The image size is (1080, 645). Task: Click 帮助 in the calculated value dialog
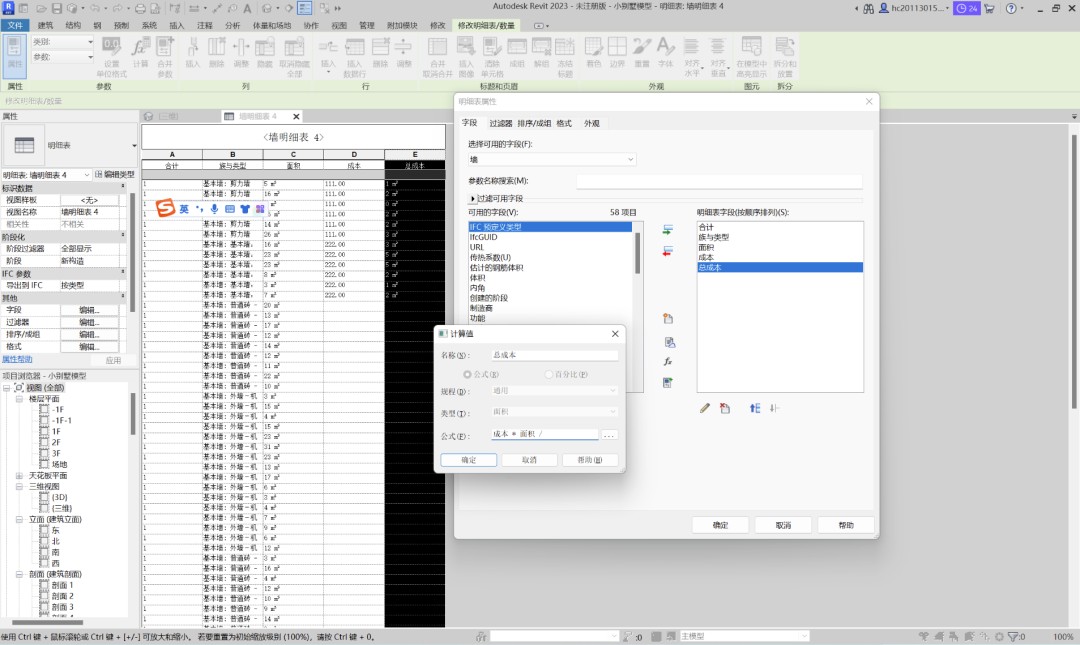pos(590,460)
